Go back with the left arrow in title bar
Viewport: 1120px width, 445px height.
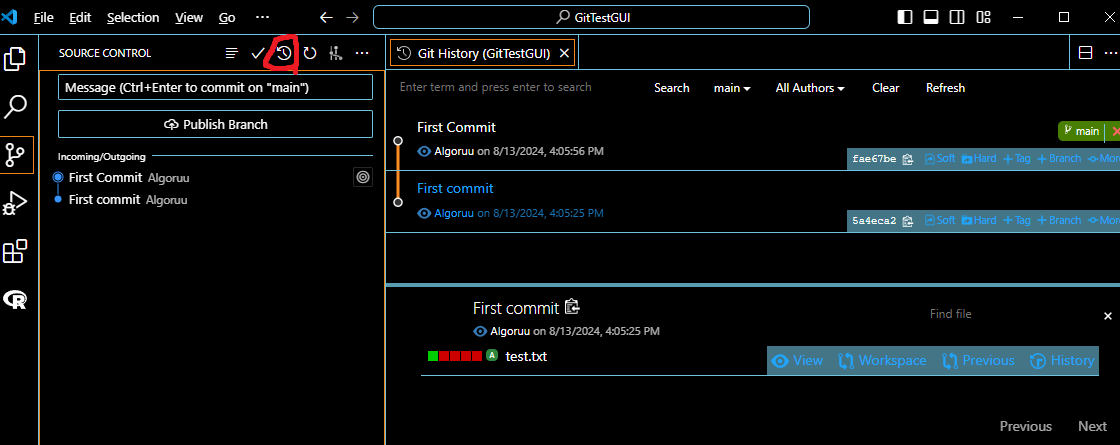pyautogui.click(x=326, y=17)
